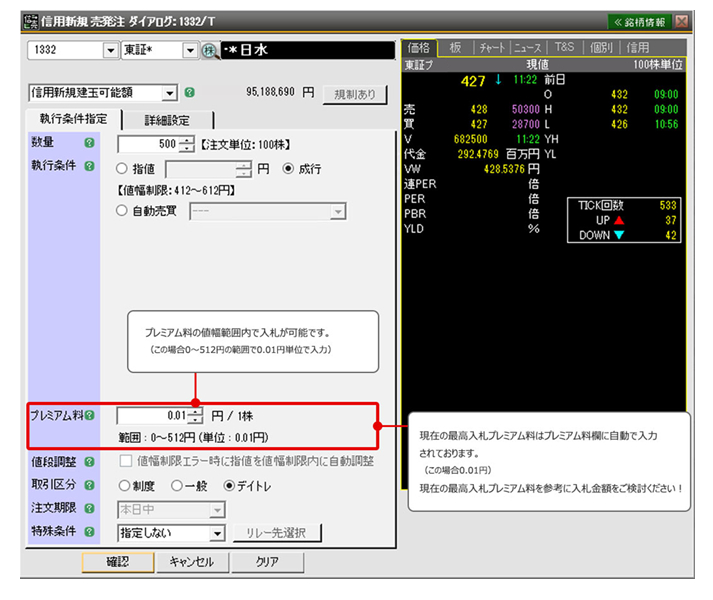Click help icon beside 数量 label
This screenshot has width=713, height=600.
90,143
